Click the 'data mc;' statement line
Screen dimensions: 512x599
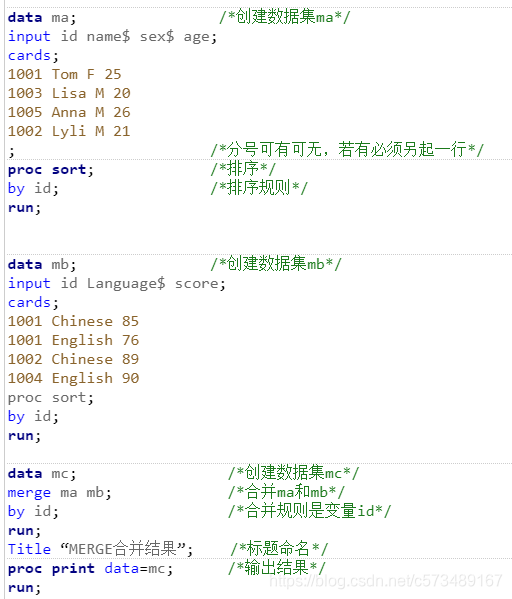pos(42,474)
